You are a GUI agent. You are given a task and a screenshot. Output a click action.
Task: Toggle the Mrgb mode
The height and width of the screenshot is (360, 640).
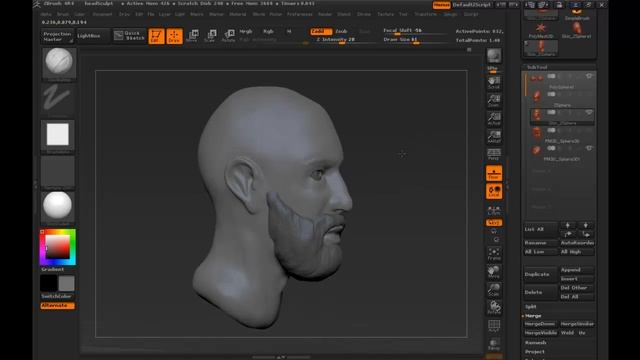[x=246, y=31]
